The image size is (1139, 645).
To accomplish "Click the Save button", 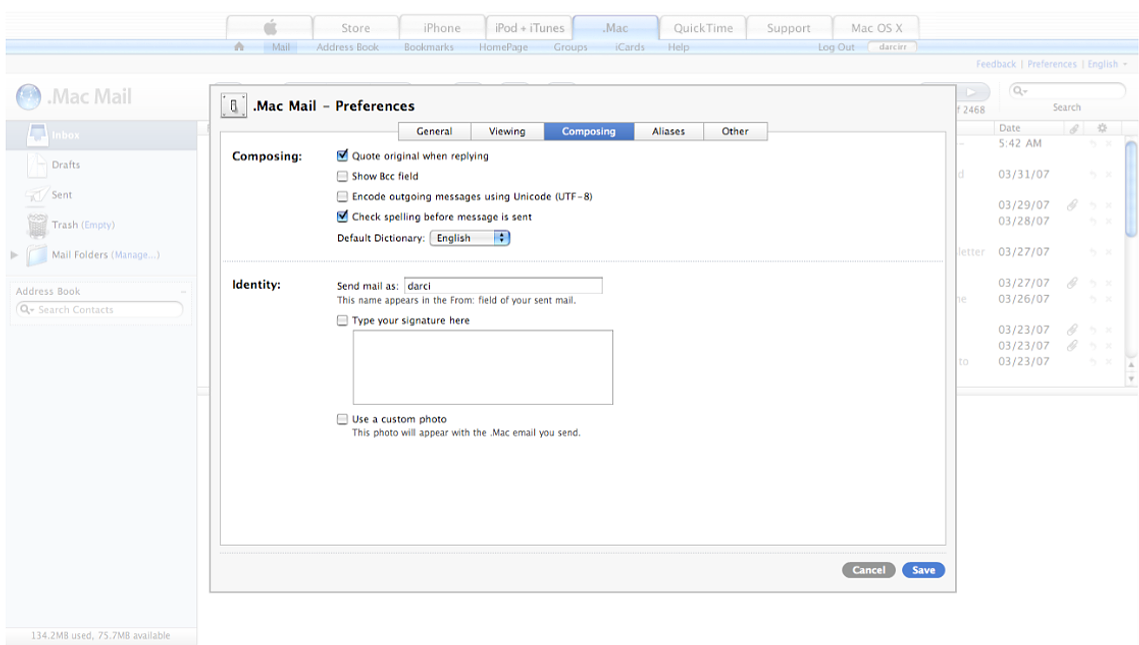I will 923,570.
